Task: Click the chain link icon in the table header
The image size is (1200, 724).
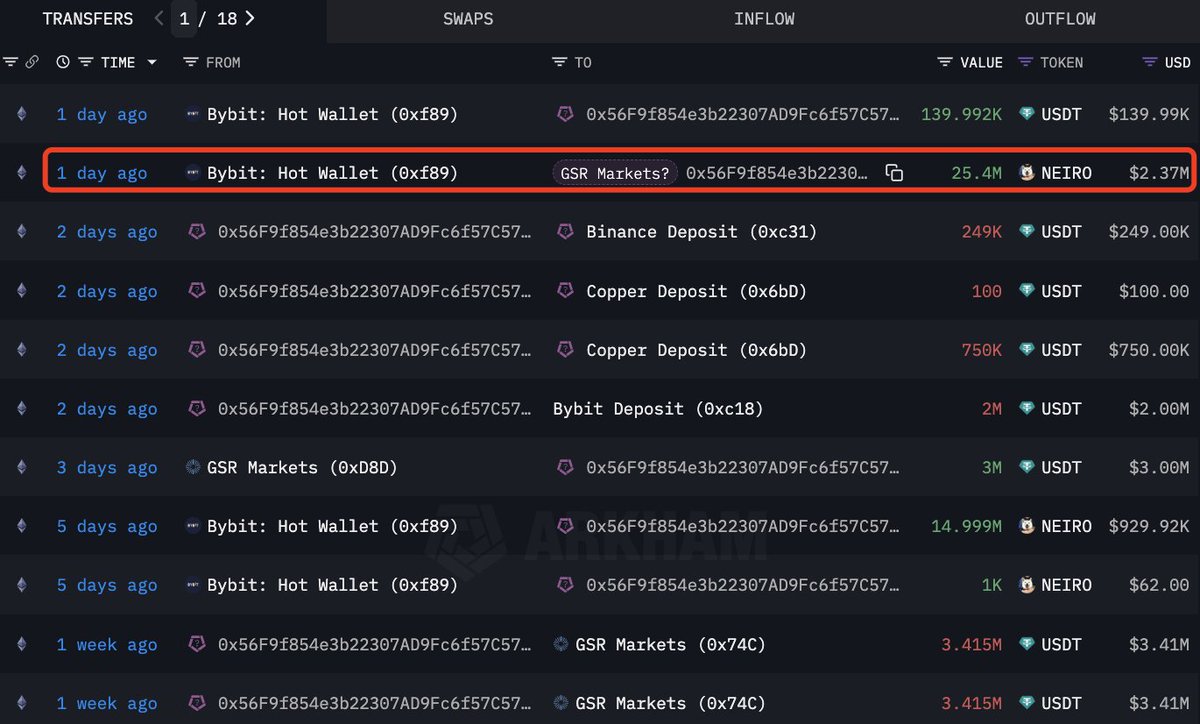Action: tap(32, 62)
